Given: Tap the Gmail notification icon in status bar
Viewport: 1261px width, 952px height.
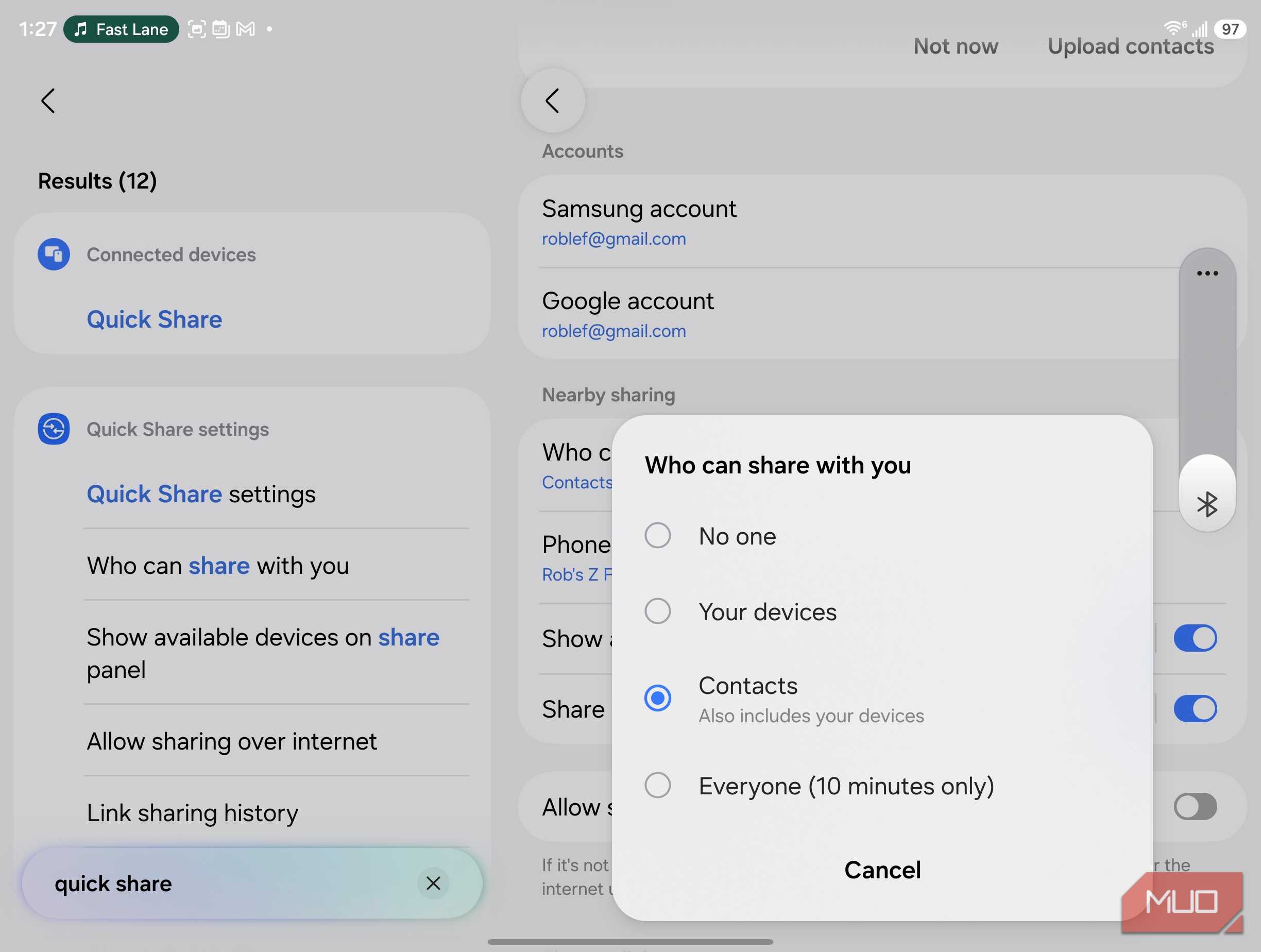Looking at the screenshot, I should [246, 29].
